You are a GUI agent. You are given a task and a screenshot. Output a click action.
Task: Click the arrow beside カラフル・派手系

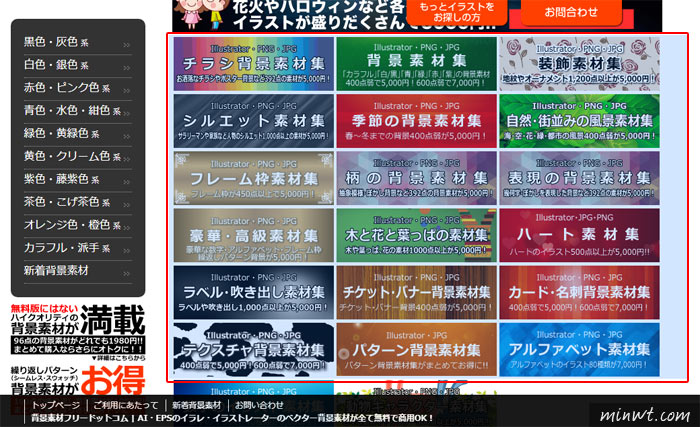point(126,251)
